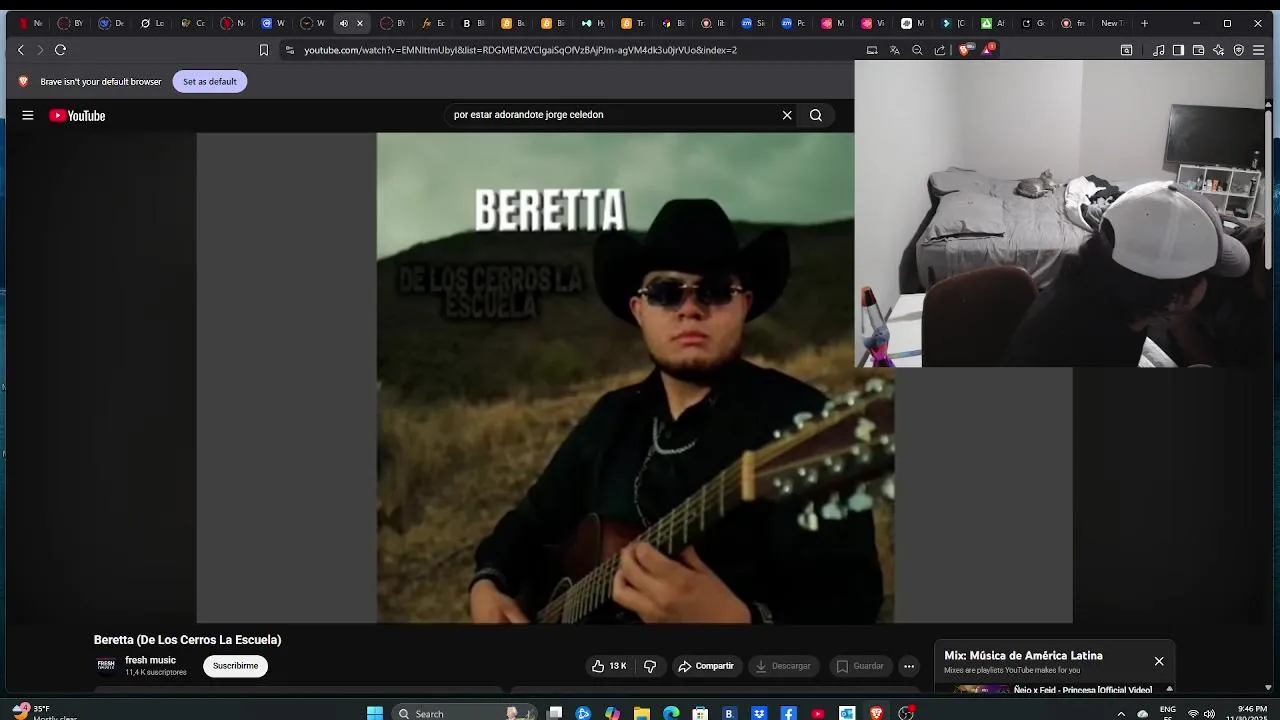1280x720 pixels.
Task: Open Brave Shields lion icon
Action: (965, 50)
